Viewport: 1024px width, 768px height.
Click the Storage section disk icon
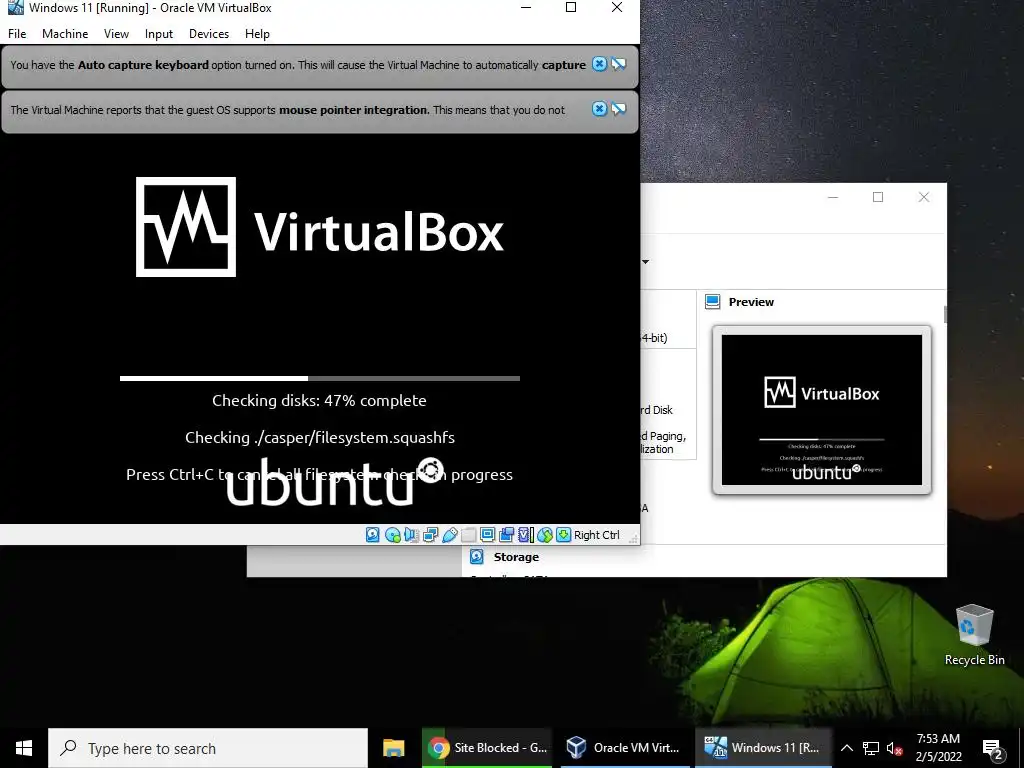click(x=477, y=556)
